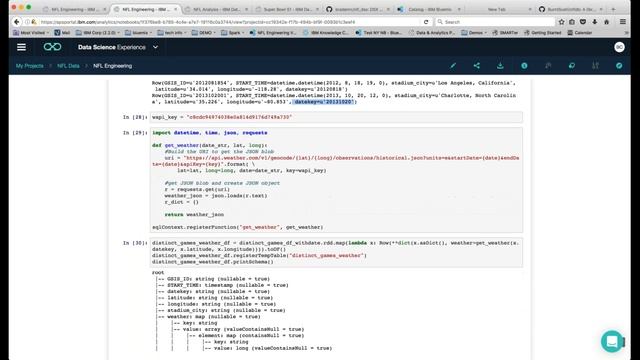Screen dimensions: 640x360
Task: Go to NFL Data breadcrumb
Action: 68,66
